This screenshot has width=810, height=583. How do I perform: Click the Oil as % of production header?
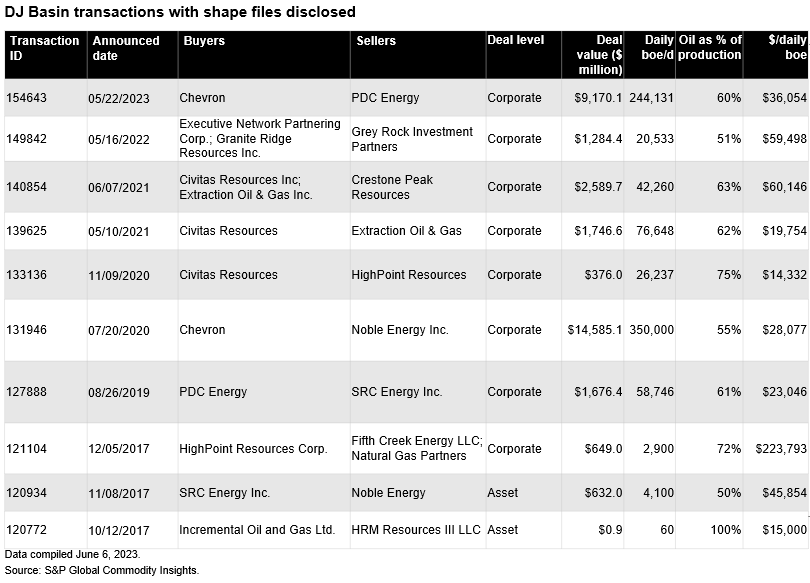tap(709, 48)
